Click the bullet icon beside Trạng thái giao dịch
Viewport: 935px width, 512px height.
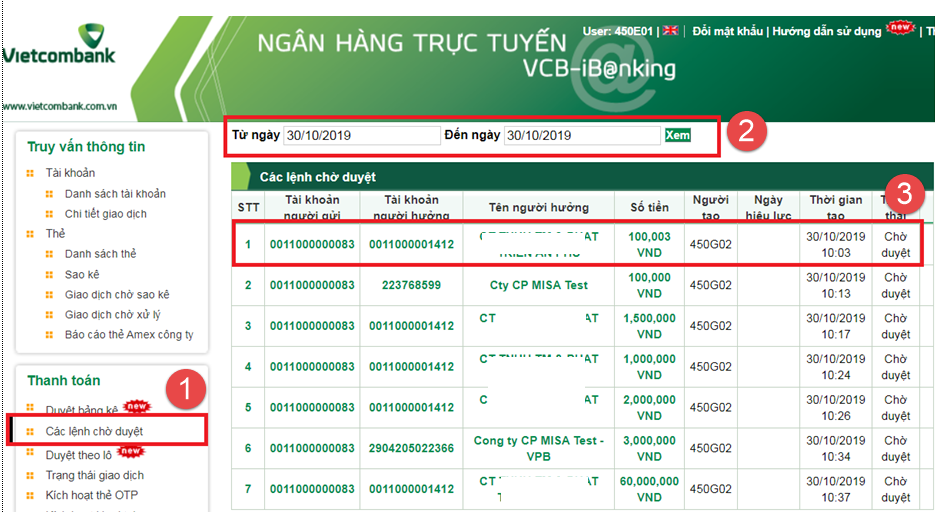30,476
